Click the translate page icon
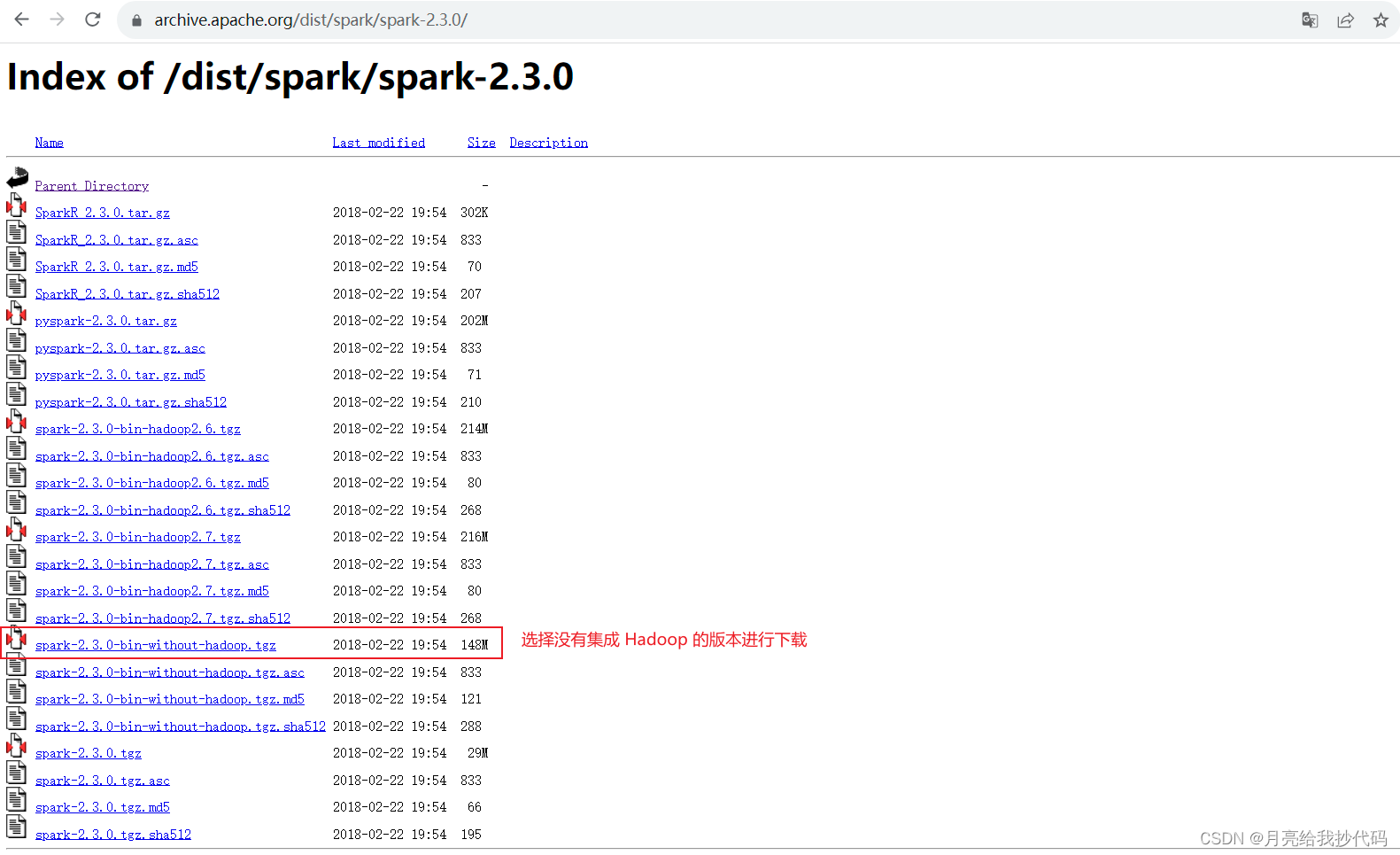The width and height of the screenshot is (1400, 855). 1310,20
